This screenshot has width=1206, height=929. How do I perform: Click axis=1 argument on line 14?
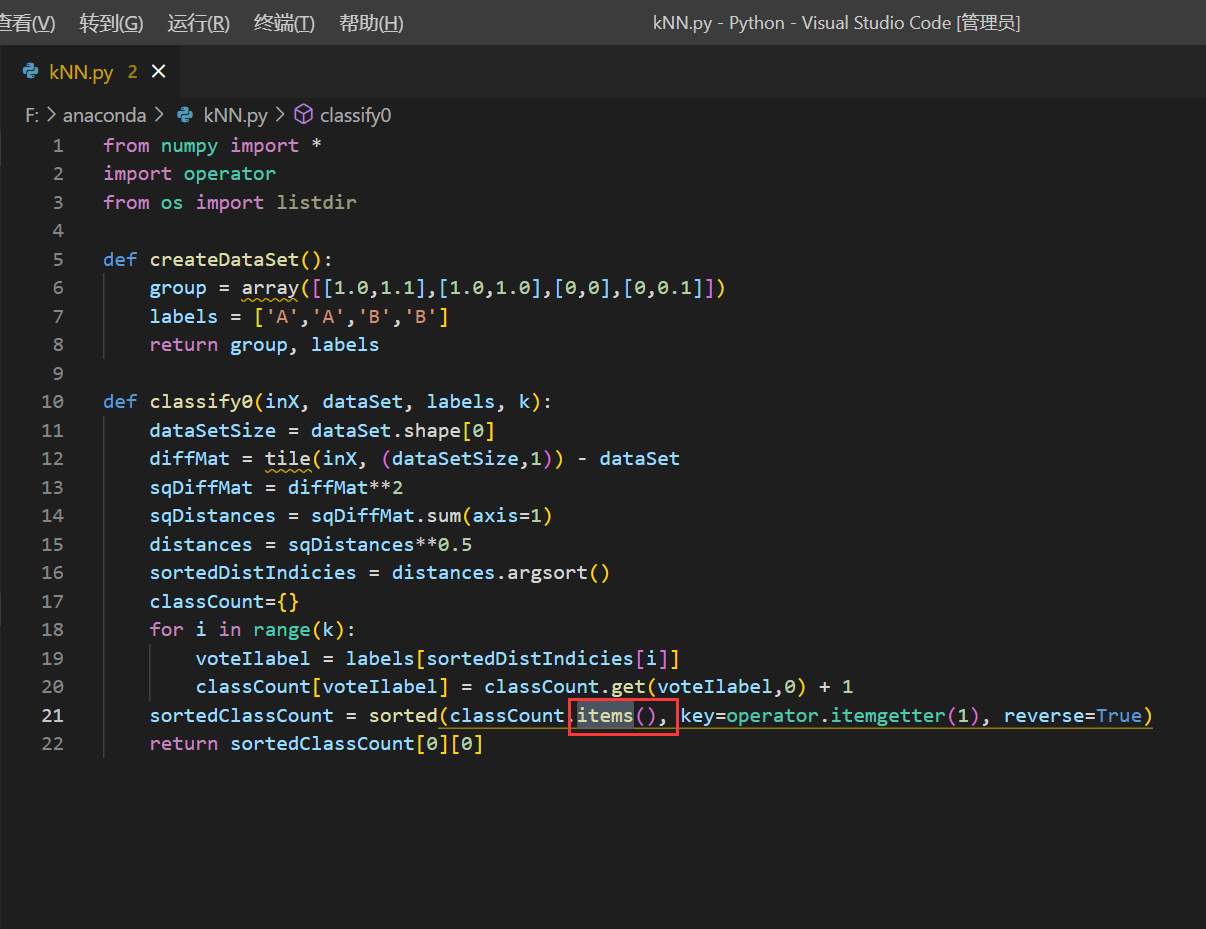point(507,516)
